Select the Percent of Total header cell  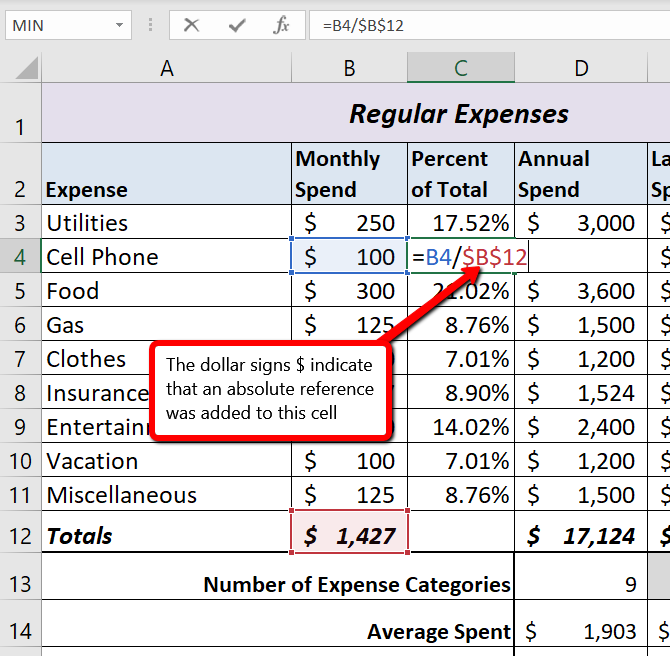461,174
